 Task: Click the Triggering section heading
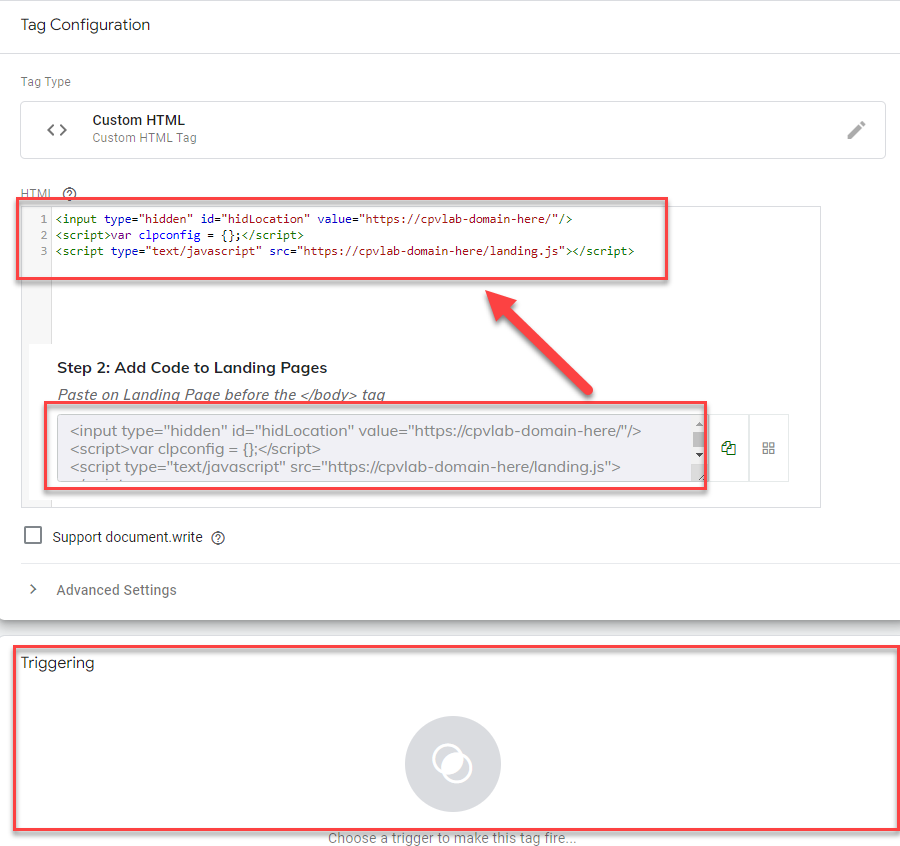click(x=57, y=663)
